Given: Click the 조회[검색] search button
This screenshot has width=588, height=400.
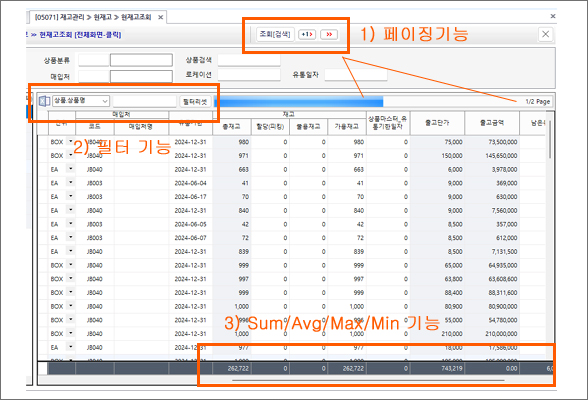Looking at the screenshot, I should pos(275,34).
